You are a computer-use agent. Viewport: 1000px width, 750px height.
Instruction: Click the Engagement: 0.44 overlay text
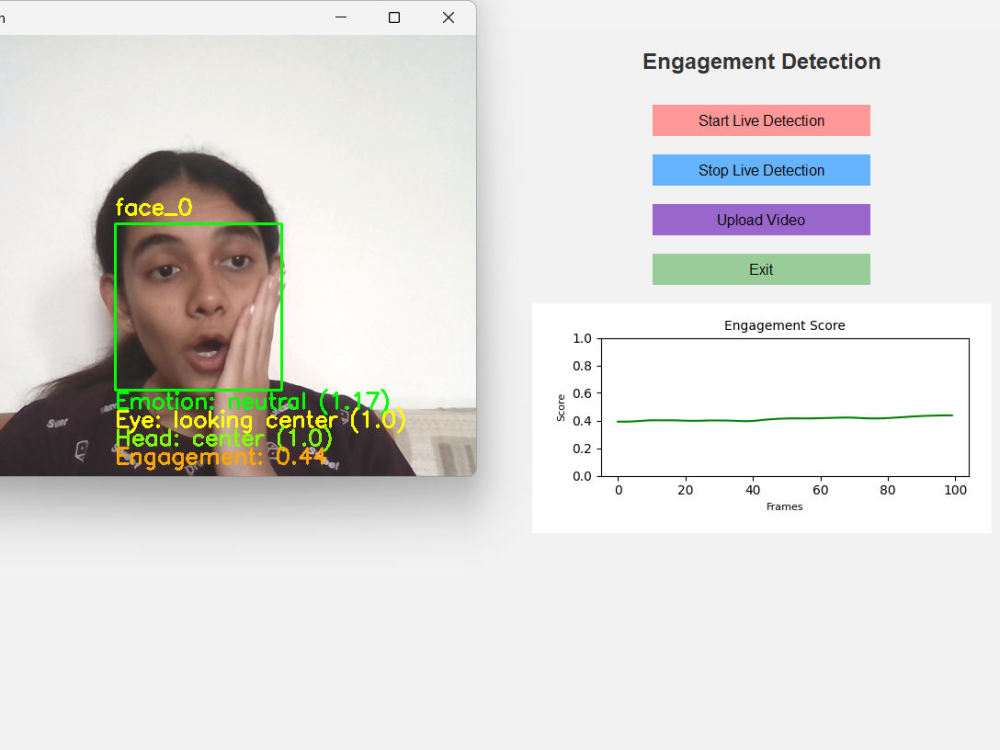221,457
